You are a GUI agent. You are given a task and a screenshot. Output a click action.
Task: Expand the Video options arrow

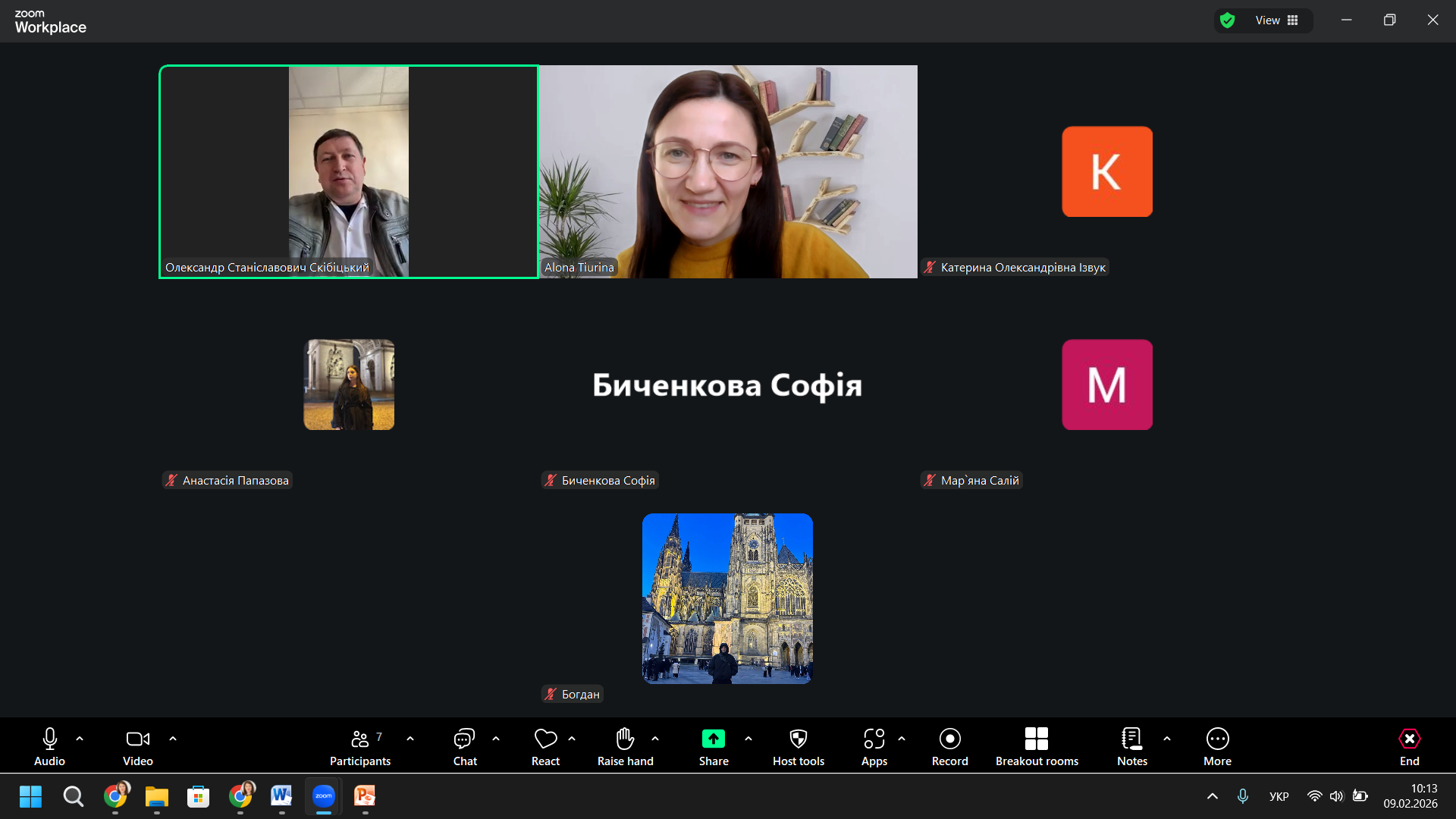(x=173, y=739)
